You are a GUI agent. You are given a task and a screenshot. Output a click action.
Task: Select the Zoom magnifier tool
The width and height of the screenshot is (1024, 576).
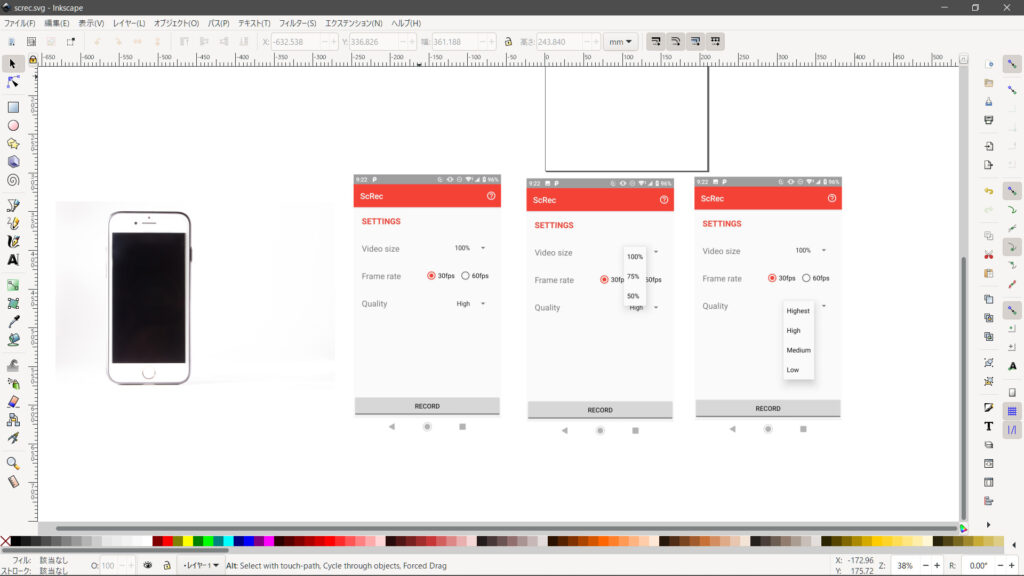(x=12, y=464)
